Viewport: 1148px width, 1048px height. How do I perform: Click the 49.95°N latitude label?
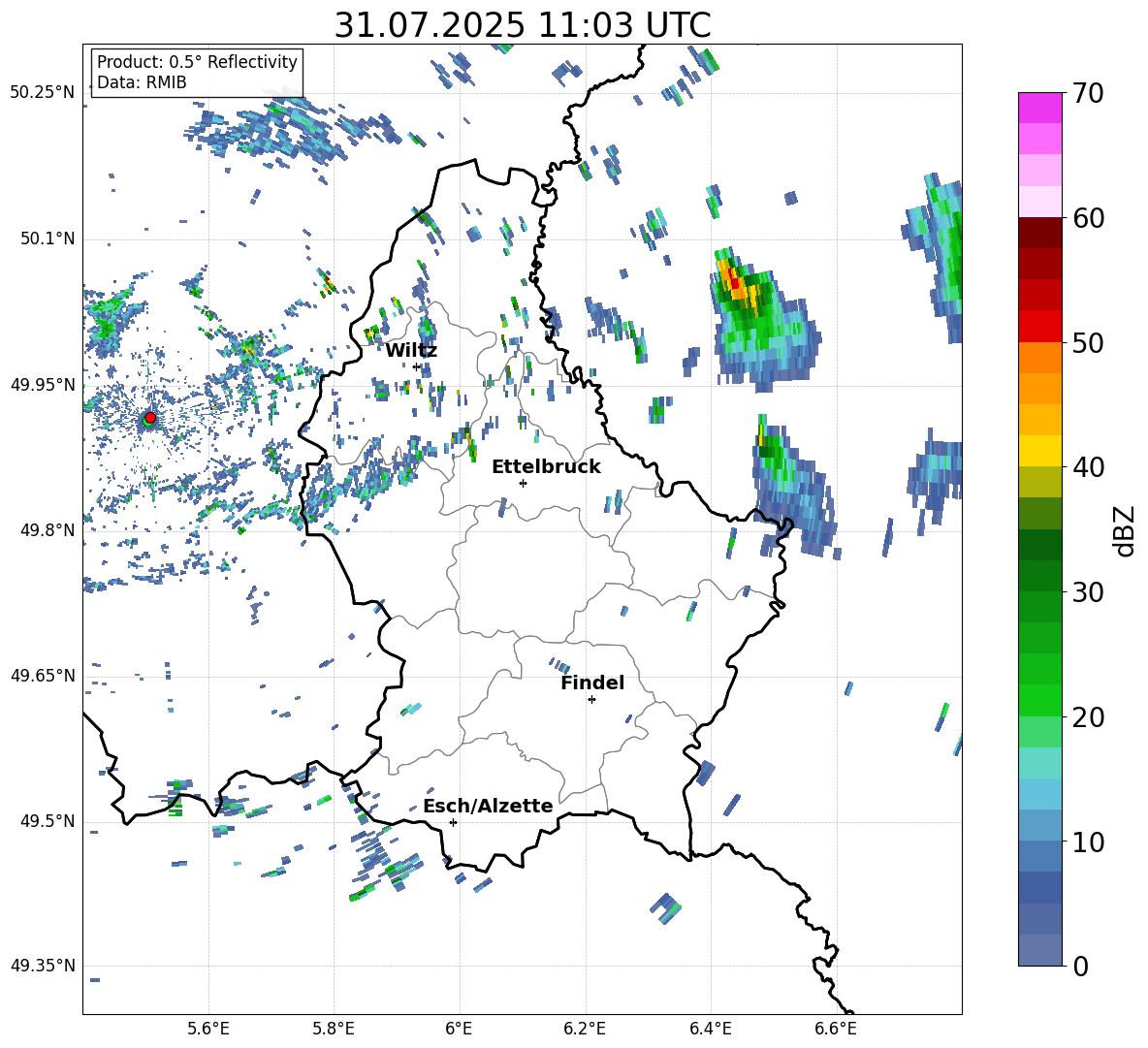click(x=43, y=384)
